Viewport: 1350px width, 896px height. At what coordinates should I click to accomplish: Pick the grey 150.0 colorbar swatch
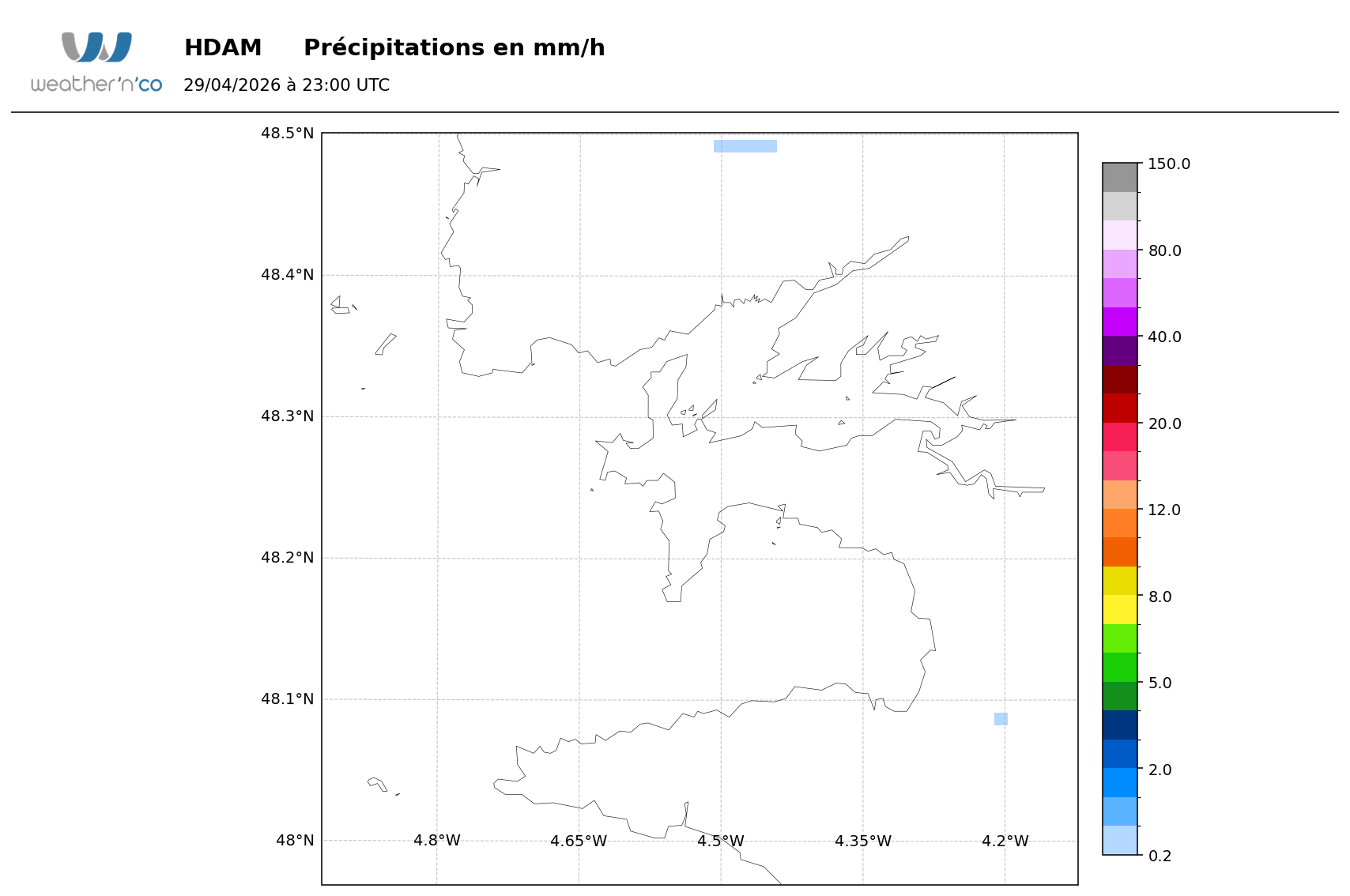pyautogui.click(x=1120, y=178)
